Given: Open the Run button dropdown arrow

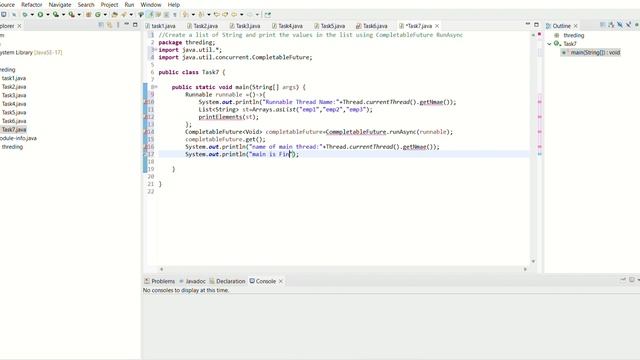Looking at the screenshot, I should [48, 15].
